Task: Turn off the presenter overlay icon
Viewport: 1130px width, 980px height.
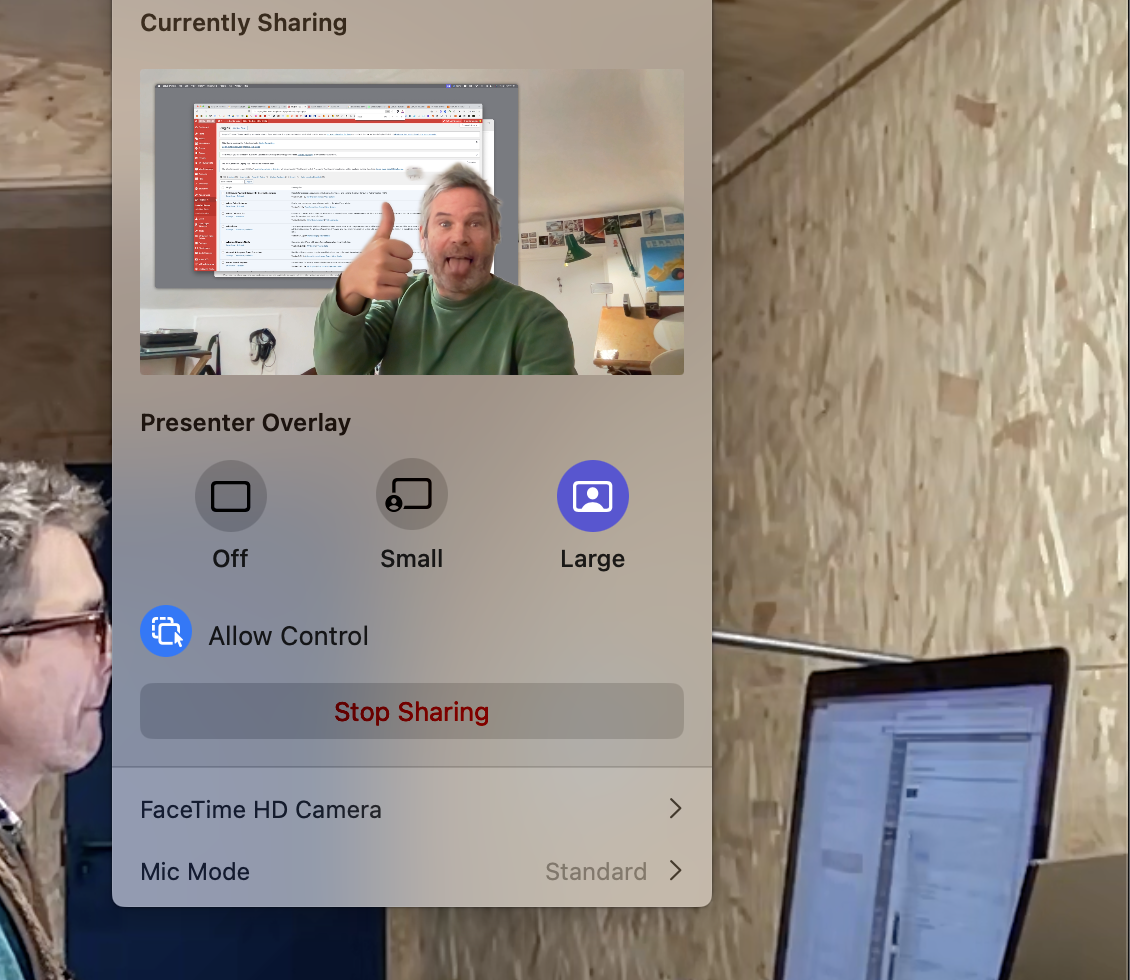Action: point(230,496)
